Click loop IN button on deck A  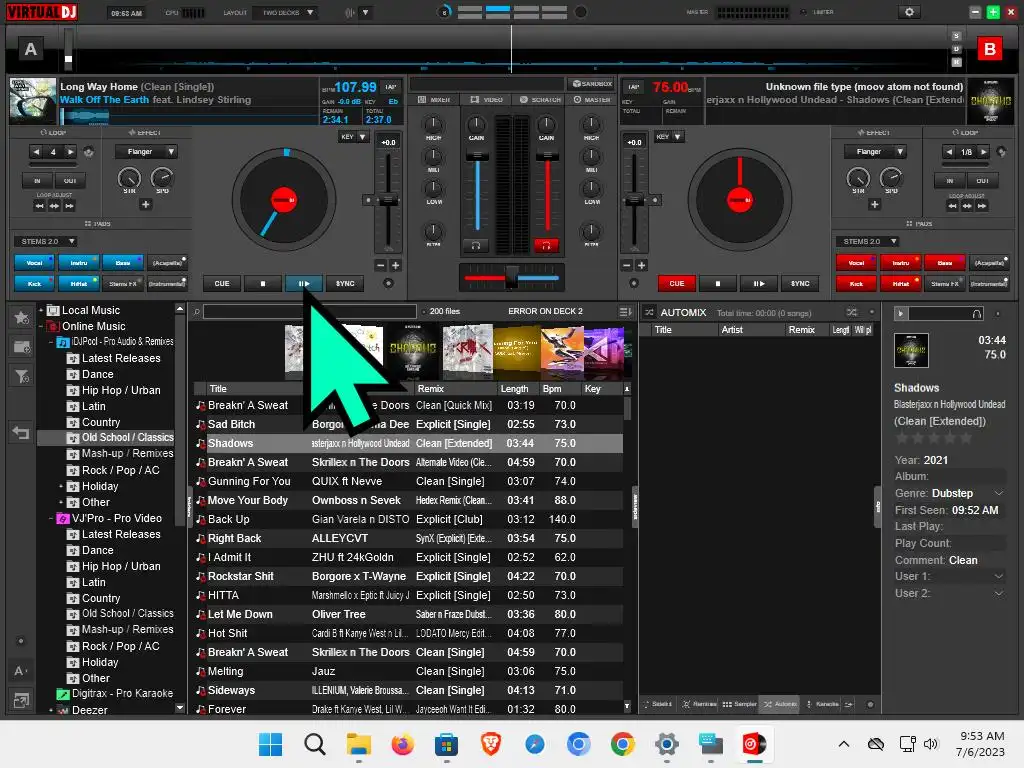(37, 181)
